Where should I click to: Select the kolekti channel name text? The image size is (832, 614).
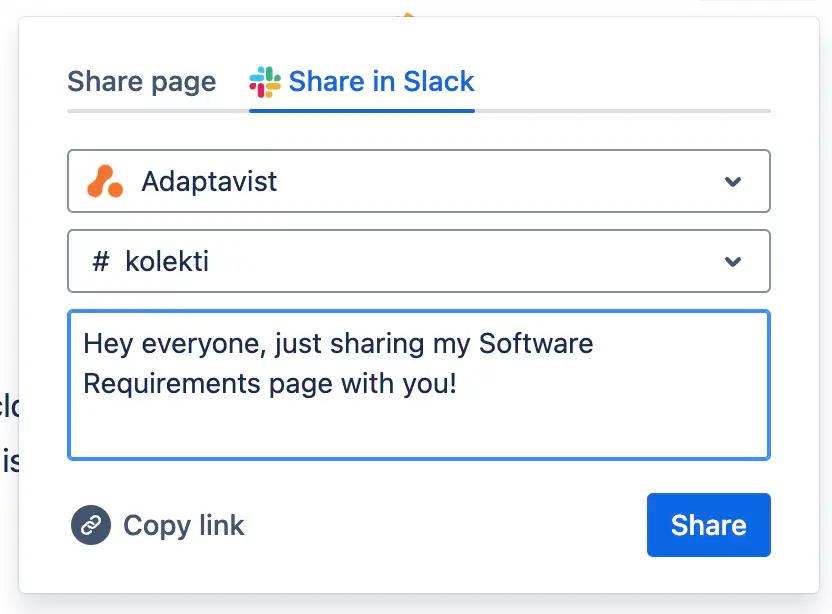pos(168,260)
